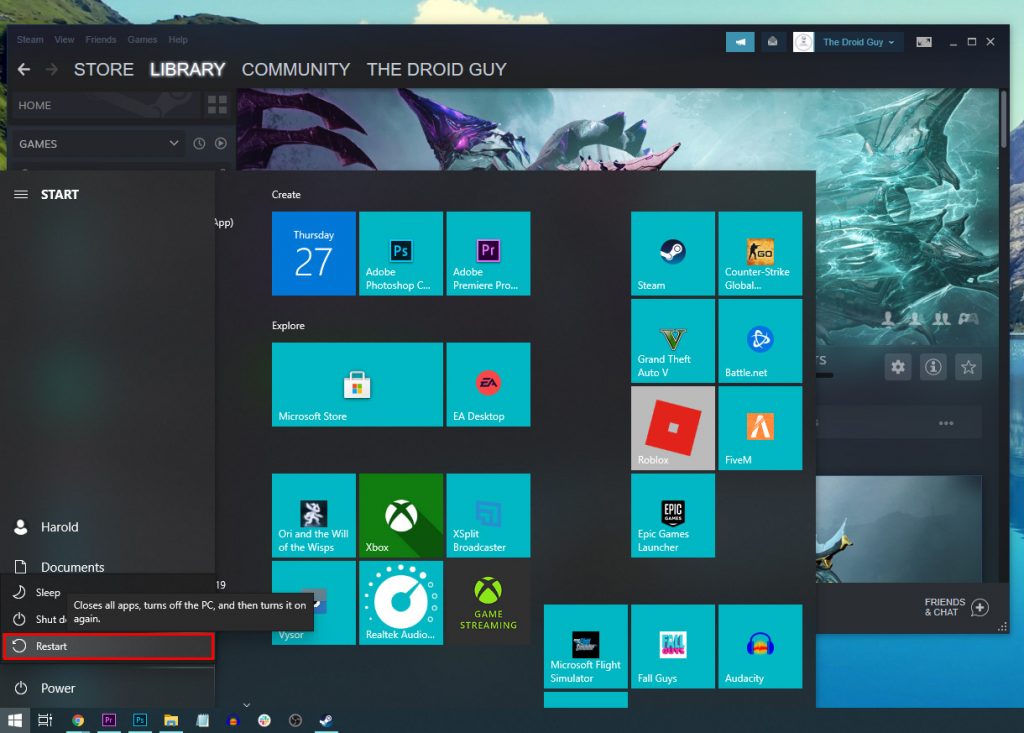1024x733 pixels.
Task: Click the Windows Start button
Action: coord(14,720)
